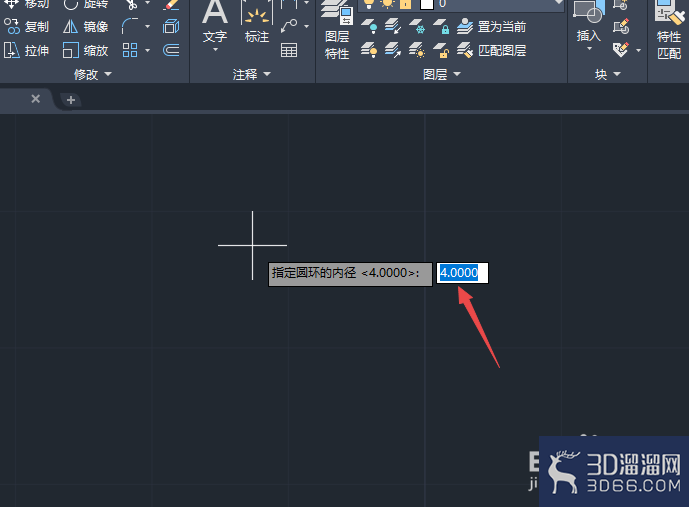Click the Thaw all layers icon
The height and width of the screenshot is (507, 689).
pos(417,50)
